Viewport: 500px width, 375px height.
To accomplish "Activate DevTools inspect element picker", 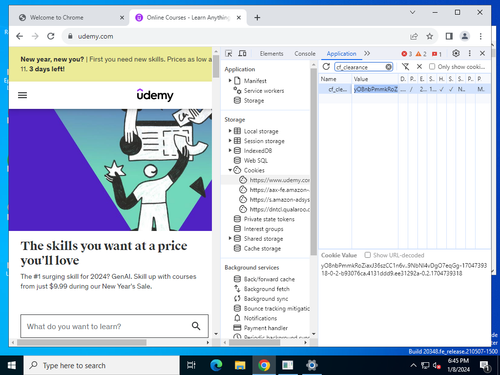I will pyautogui.click(x=229, y=53).
